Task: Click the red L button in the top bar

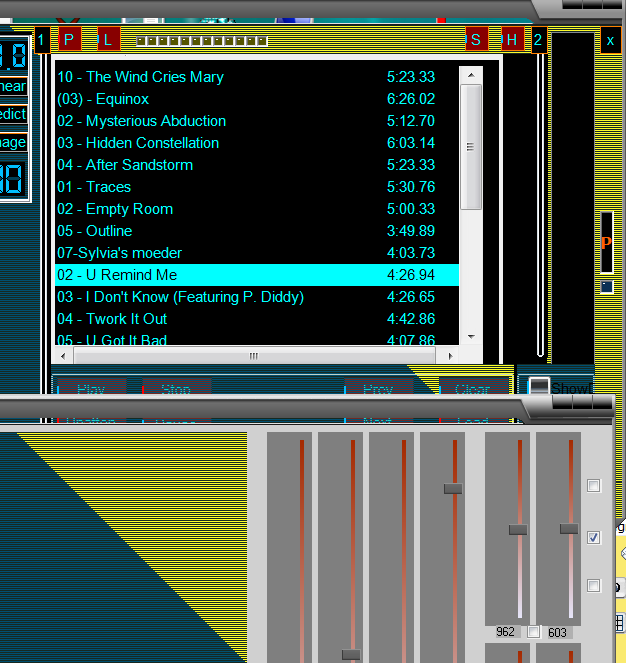Action: tap(109, 40)
